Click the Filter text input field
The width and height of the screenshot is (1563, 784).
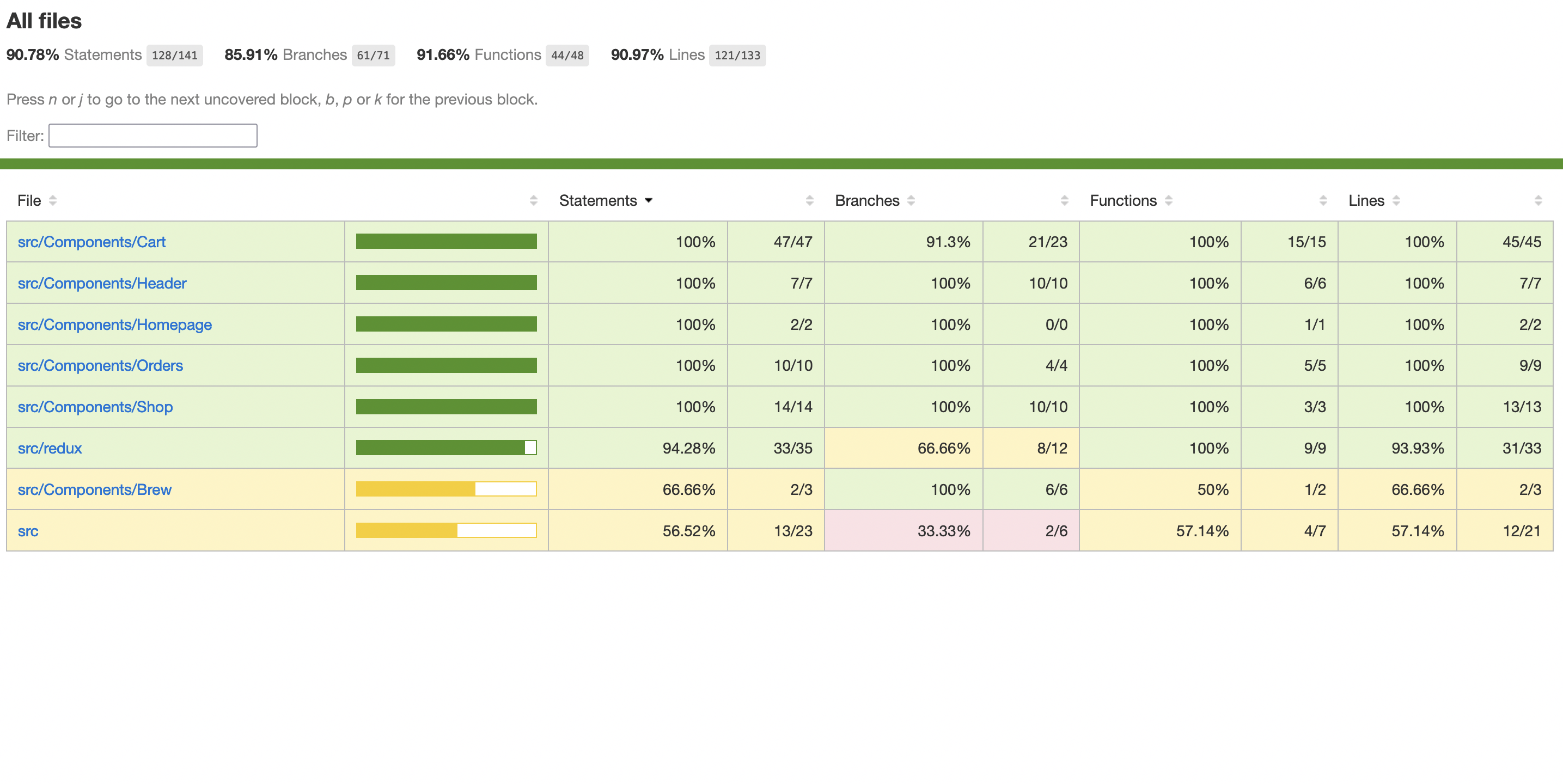point(153,136)
